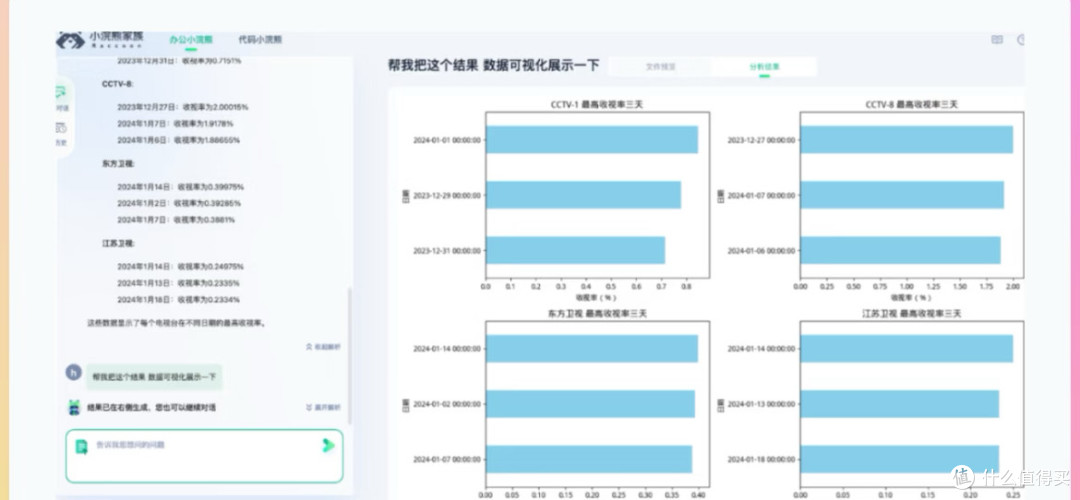The width and height of the screenshot is (1080, 500).
Task: Click the raccoon bot avatar beside 结果已在右侧生成
Action: pos(74,407)
